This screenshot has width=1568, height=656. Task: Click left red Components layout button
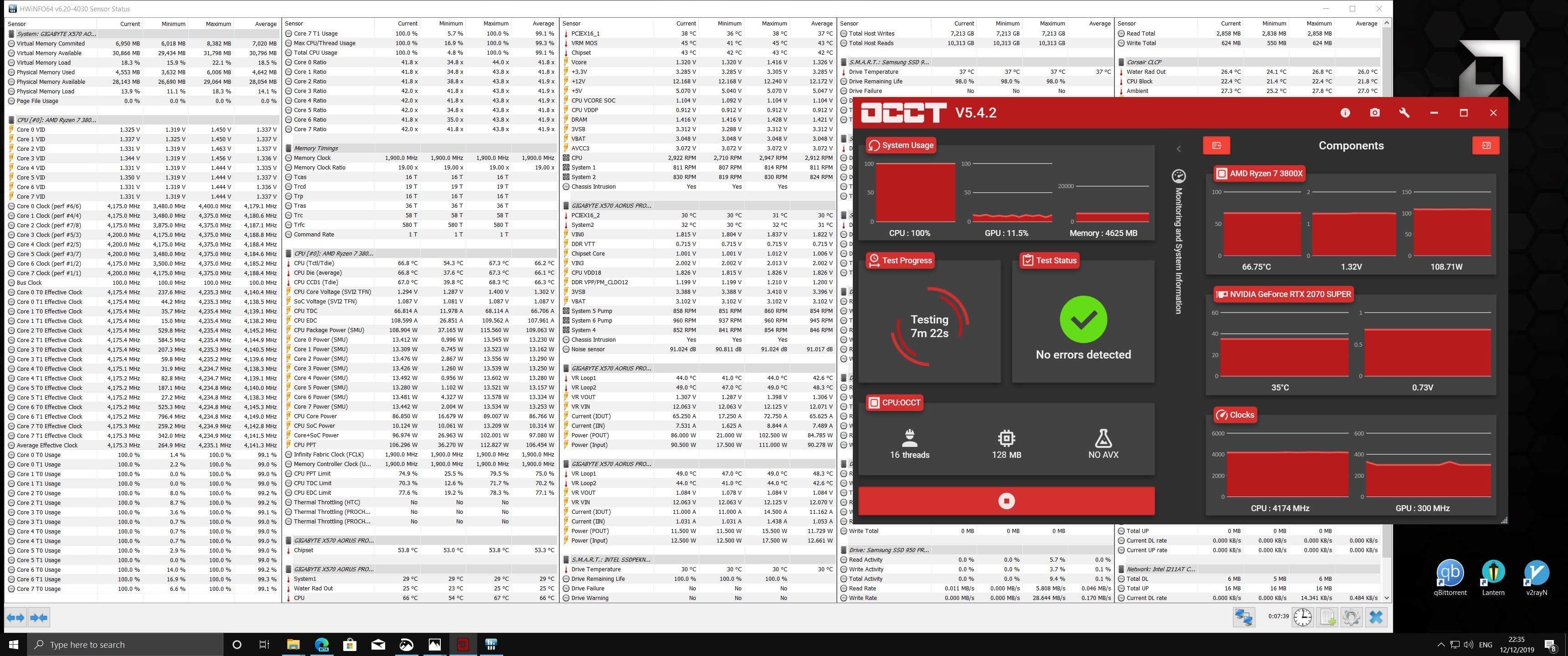[x=1216, y=145]
